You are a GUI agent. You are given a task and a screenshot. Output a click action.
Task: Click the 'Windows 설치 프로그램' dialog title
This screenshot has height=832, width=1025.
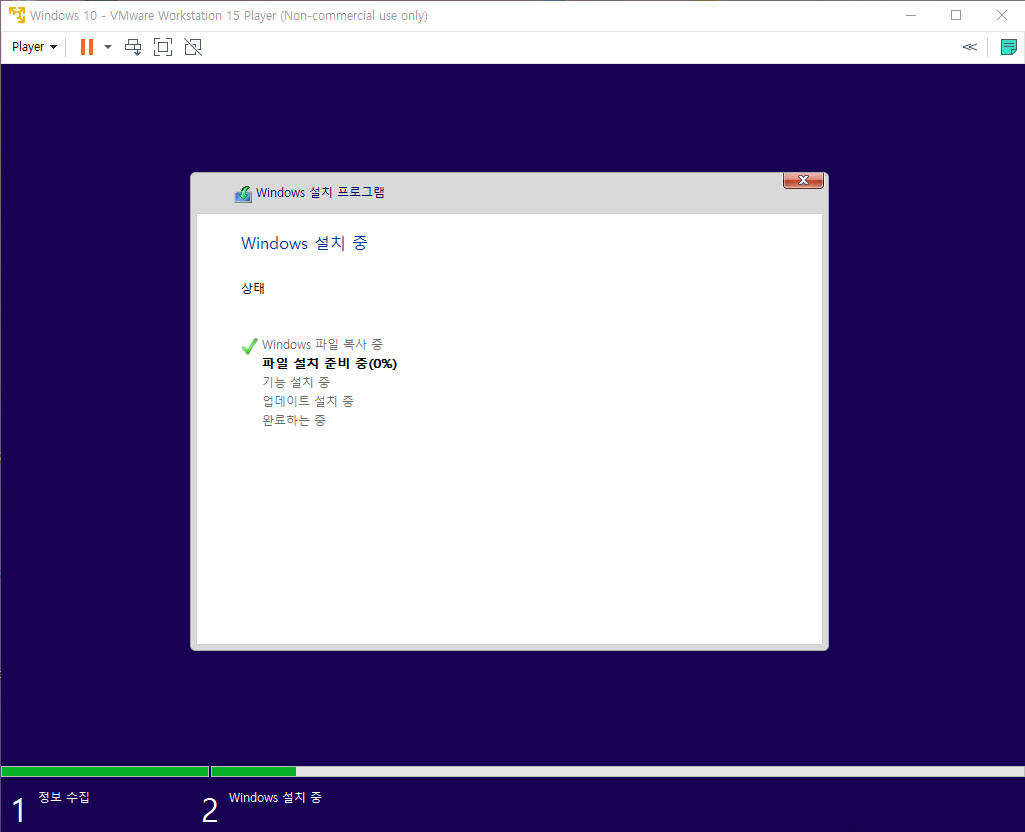tap(320, 192)
